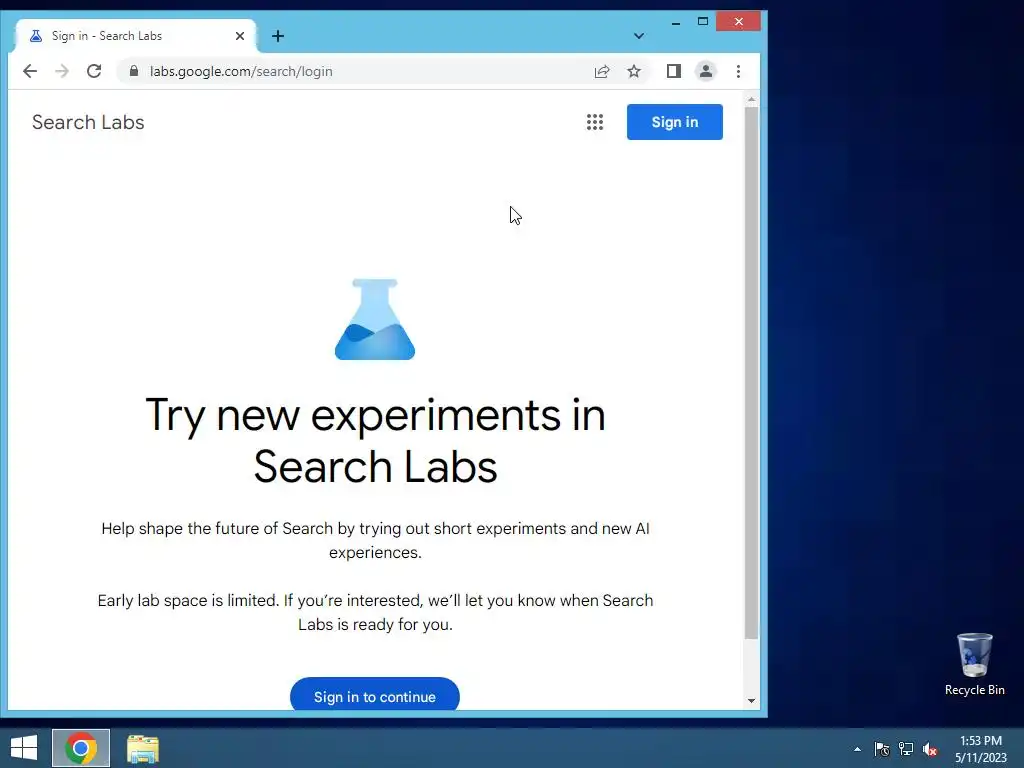Click the 'Help shape the future of Search' paragraph
Screen dimensions: 1024x768
[376, 540]
